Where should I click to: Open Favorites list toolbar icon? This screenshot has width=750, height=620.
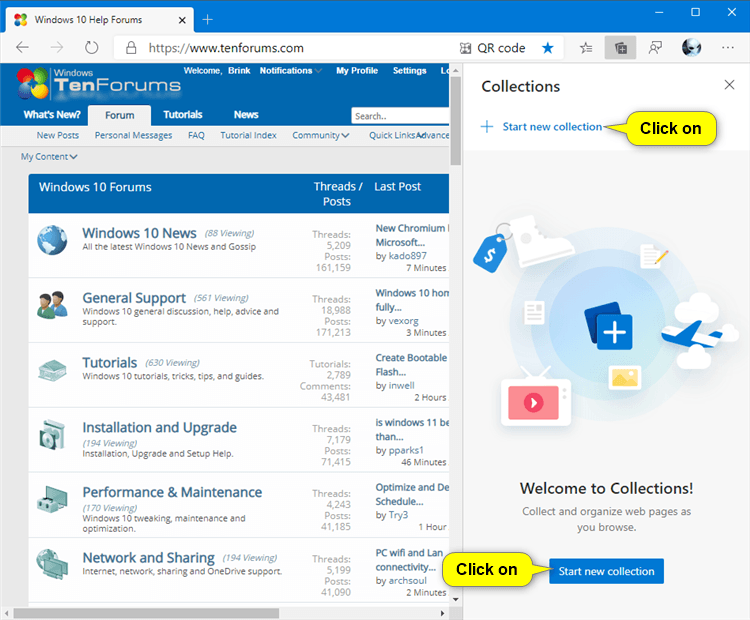pyautogui.click(x=585, y=47)
